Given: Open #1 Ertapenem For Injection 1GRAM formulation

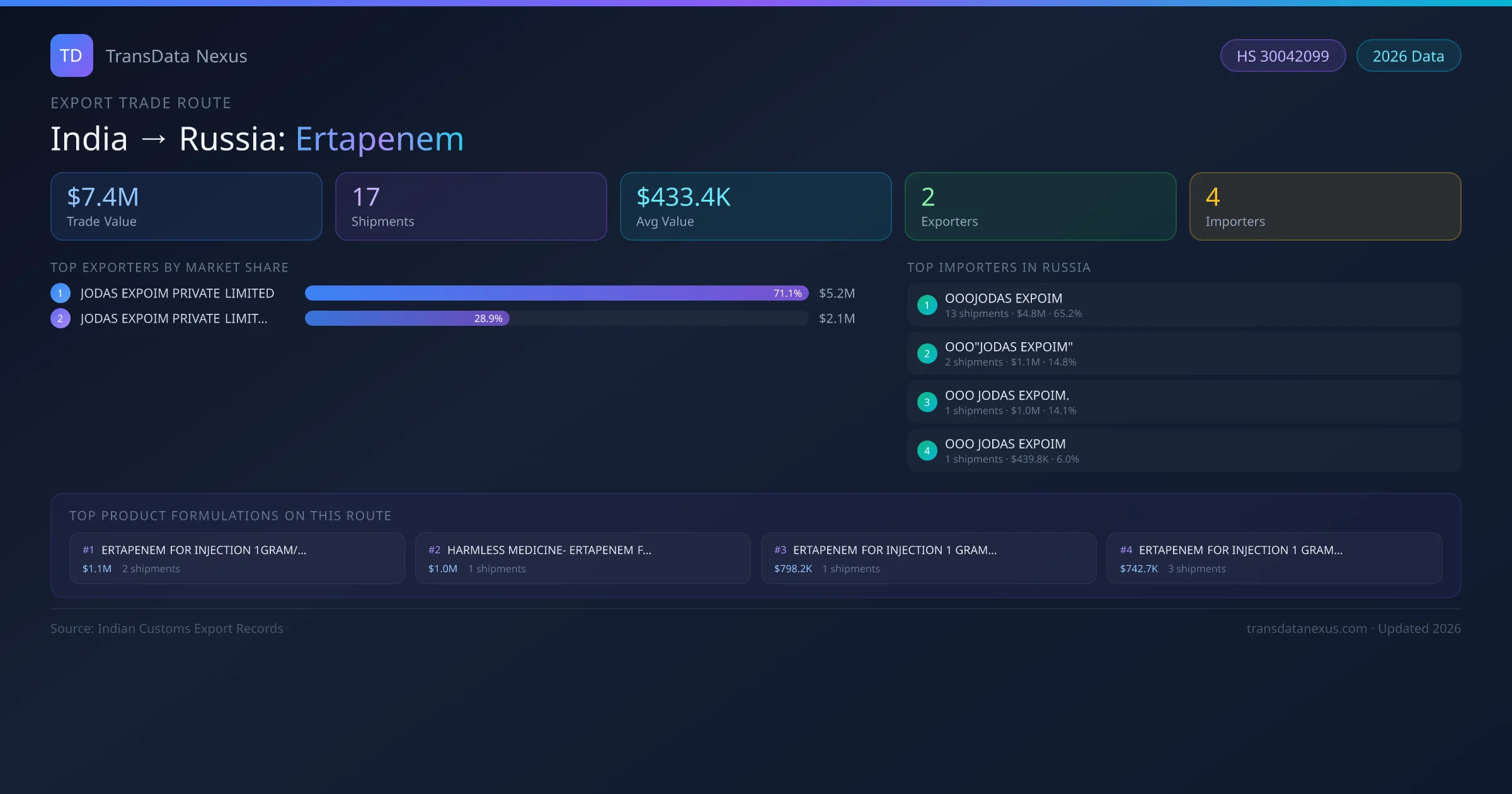Looking at the screenshot, I should coord(237,558).
